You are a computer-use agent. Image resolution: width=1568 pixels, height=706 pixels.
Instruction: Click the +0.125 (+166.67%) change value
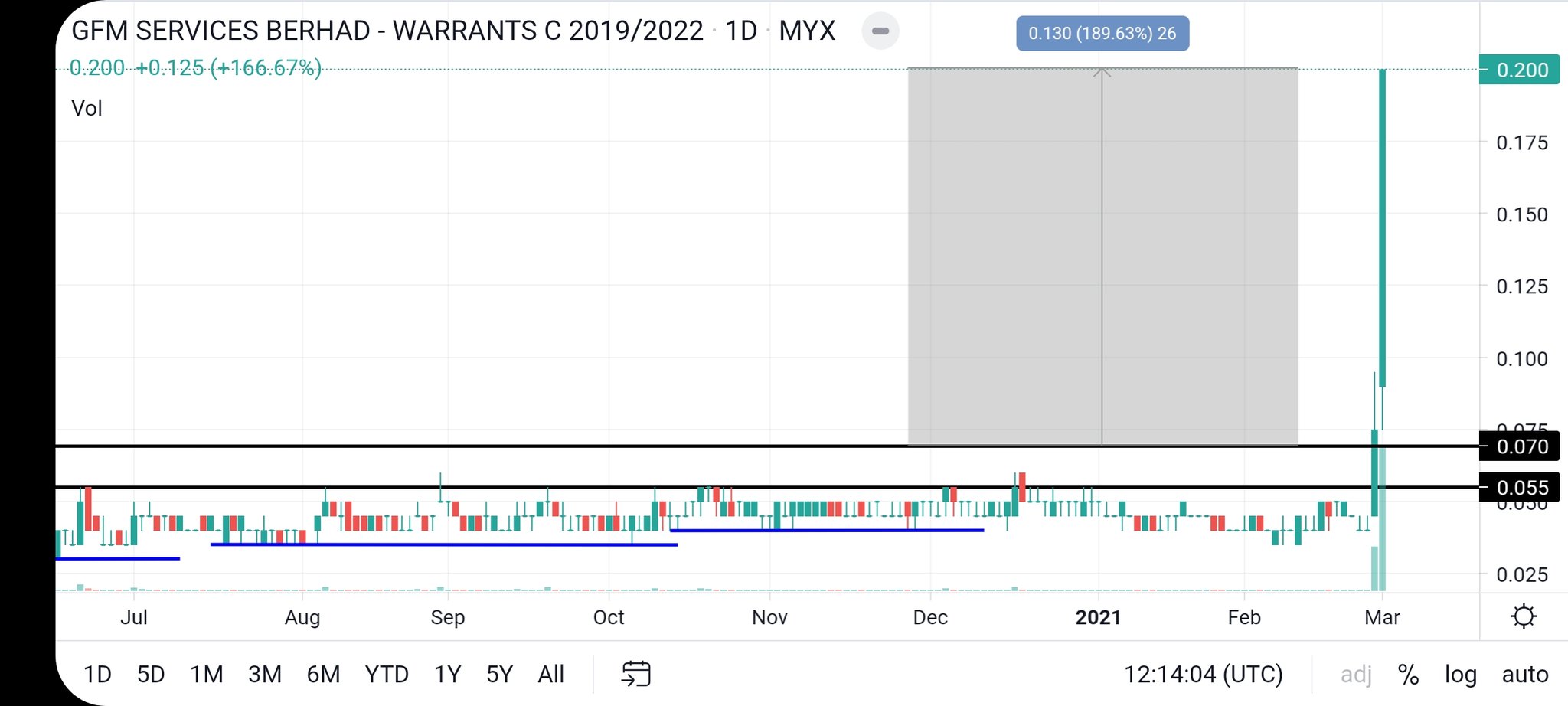[x=228, y=68]
